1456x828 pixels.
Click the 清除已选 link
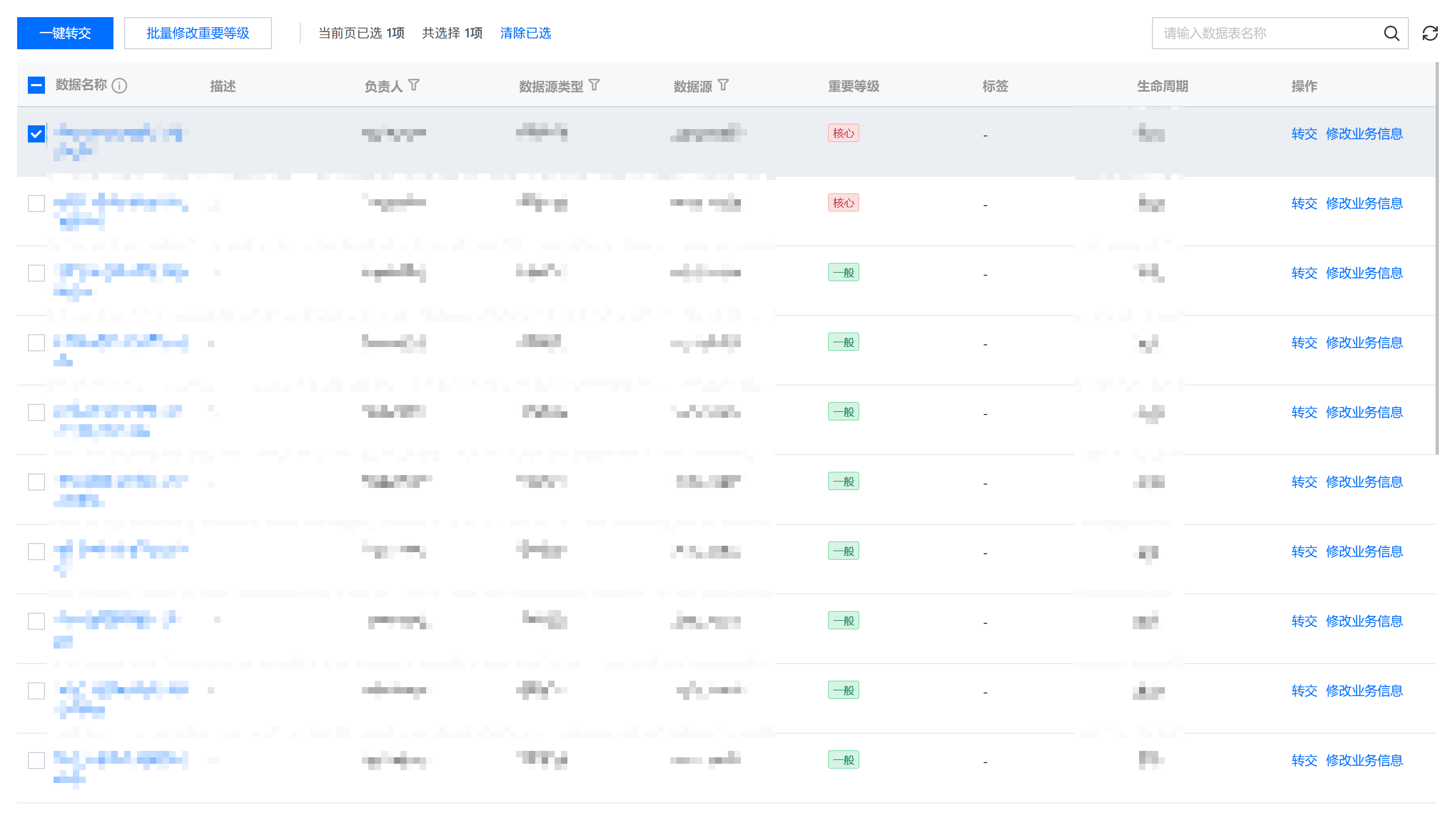click(x=525, y=34)
